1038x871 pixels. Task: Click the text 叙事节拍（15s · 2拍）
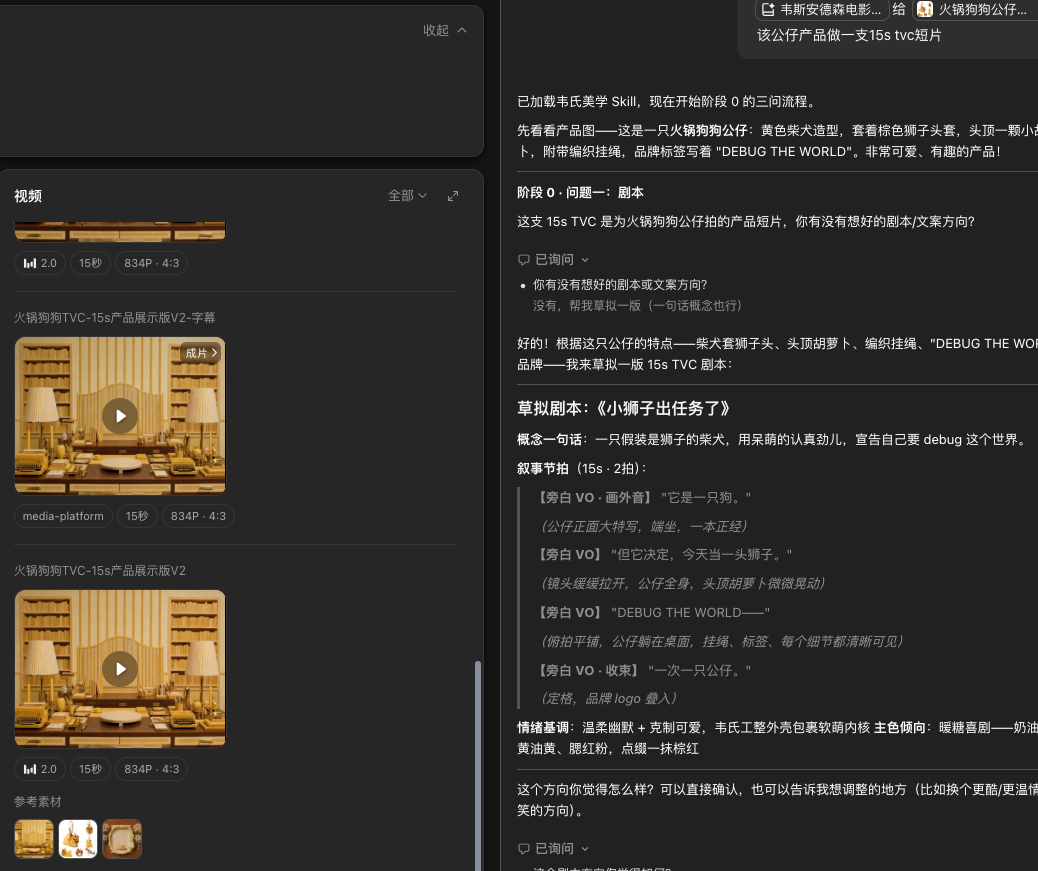click(582, 469)
